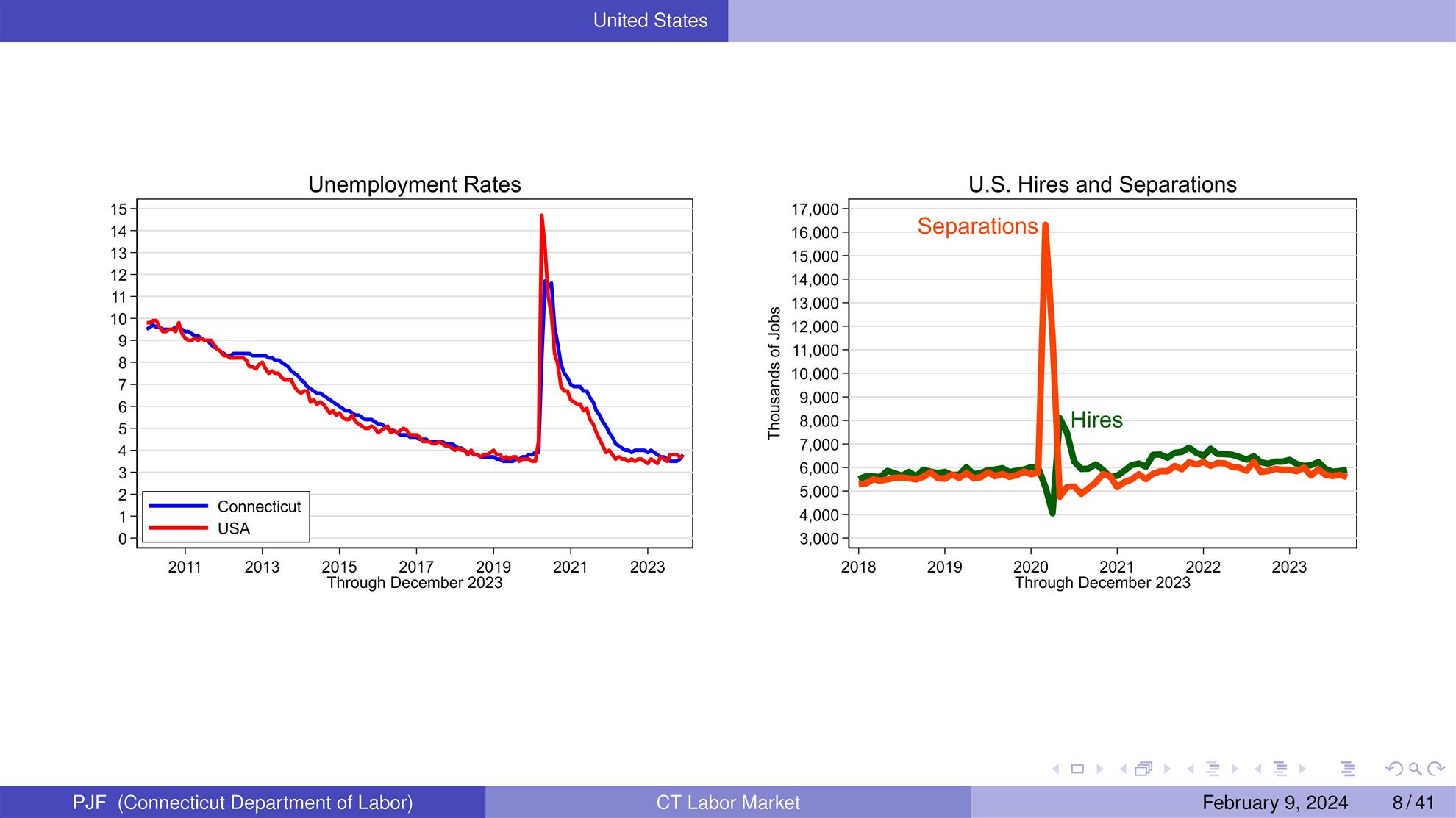Click the 2015 x-axis label

[x=339, y=567]
